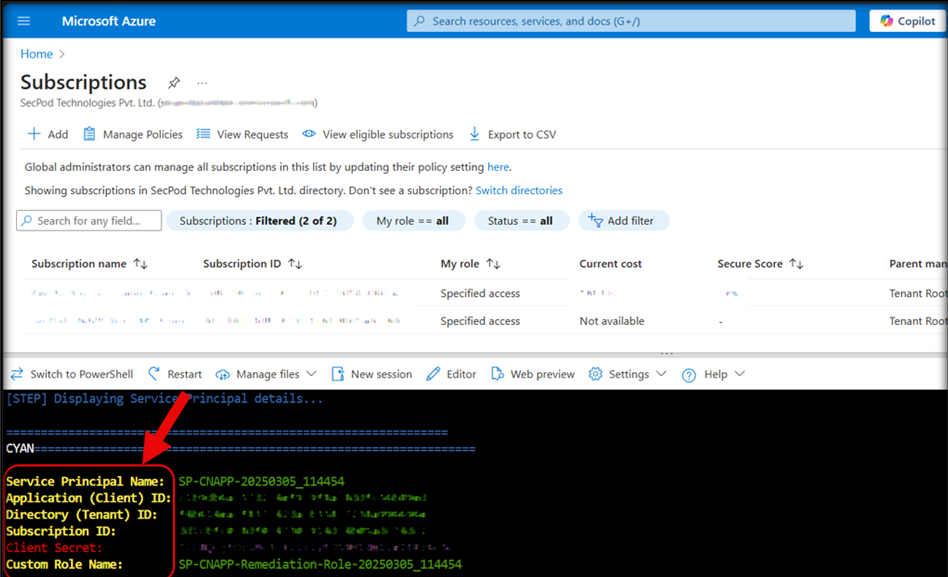Click Service Principal Name value SP-CNAPP-20250305_114454

pyautogui.click(x=261, y=481)
